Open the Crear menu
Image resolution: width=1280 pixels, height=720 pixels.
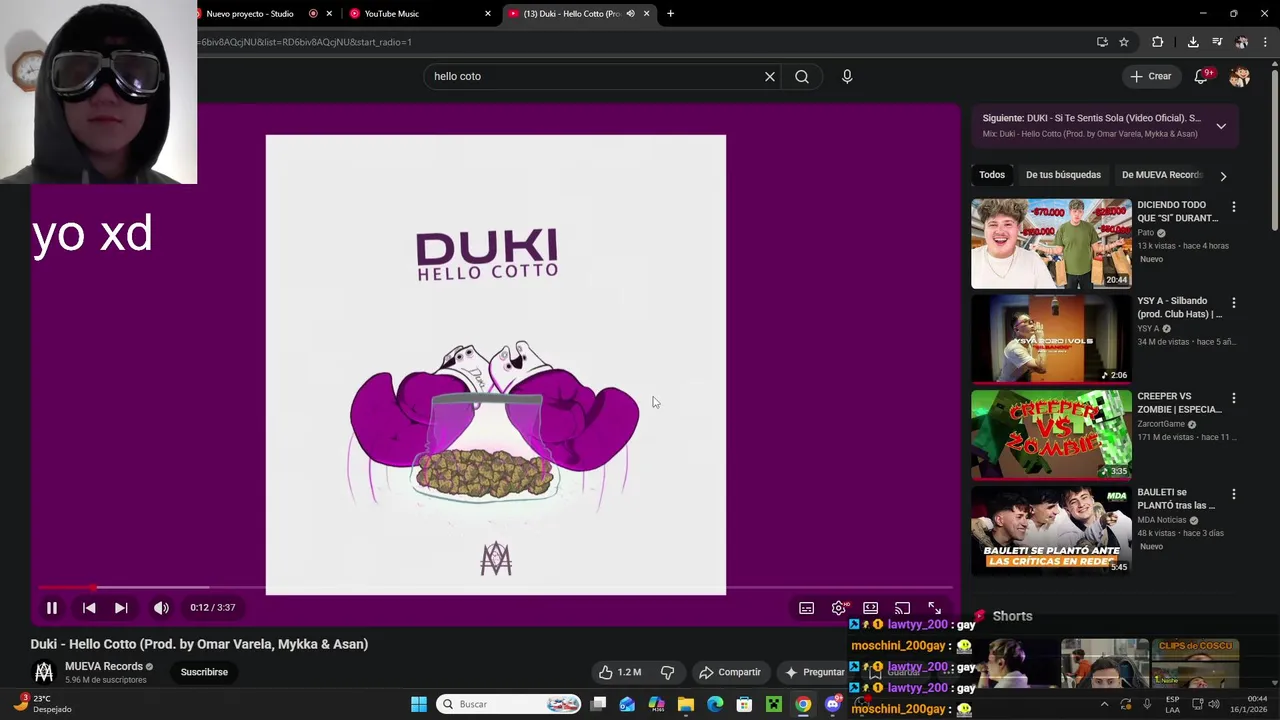tap(1150, 76)
